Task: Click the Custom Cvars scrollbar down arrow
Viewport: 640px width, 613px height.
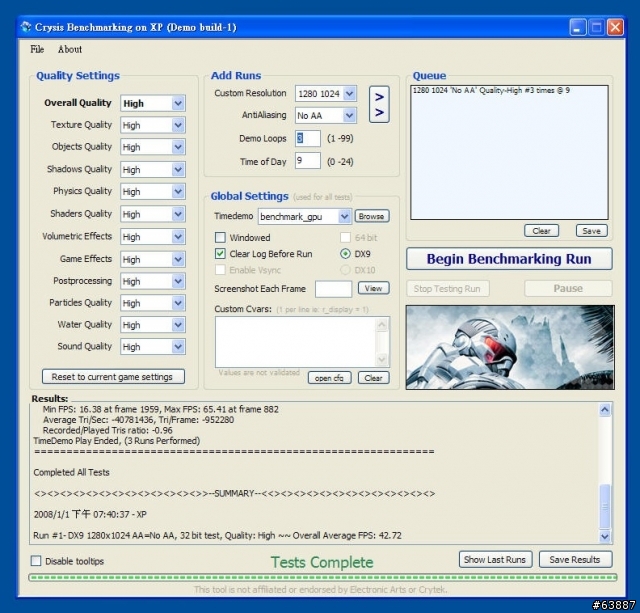Action: [382, 360]
